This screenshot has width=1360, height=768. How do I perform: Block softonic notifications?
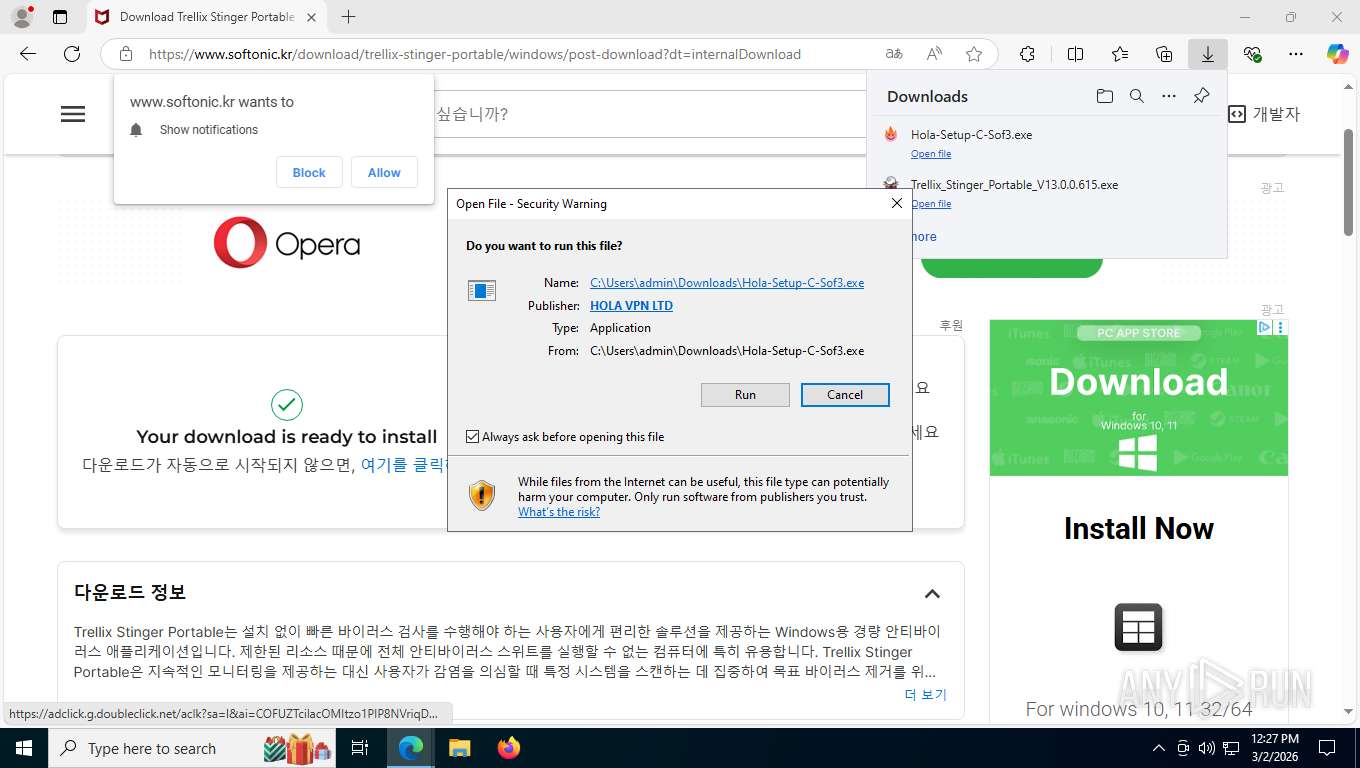(x=309, y=172)
